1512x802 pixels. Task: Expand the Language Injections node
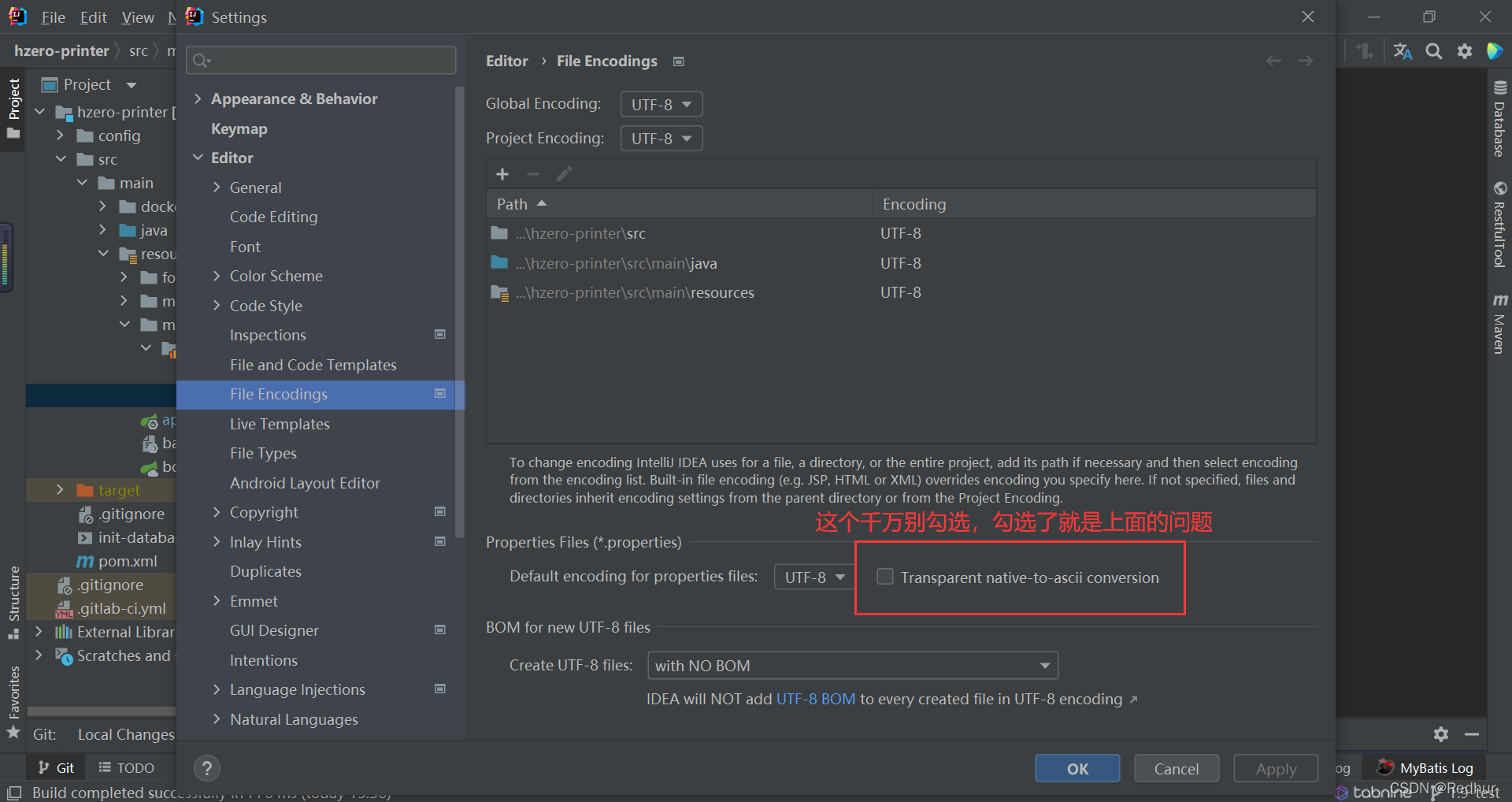tap(217, 689)
